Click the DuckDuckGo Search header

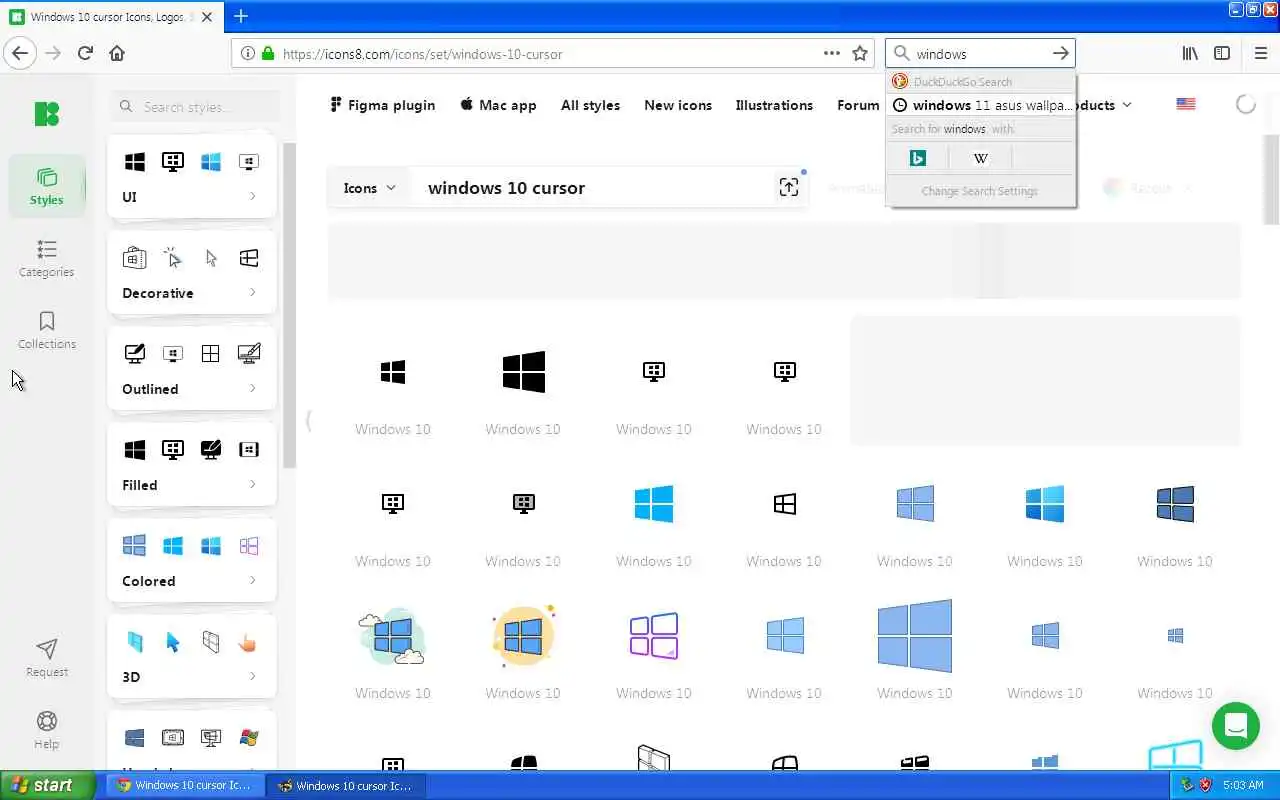click(x=981, y=82)
